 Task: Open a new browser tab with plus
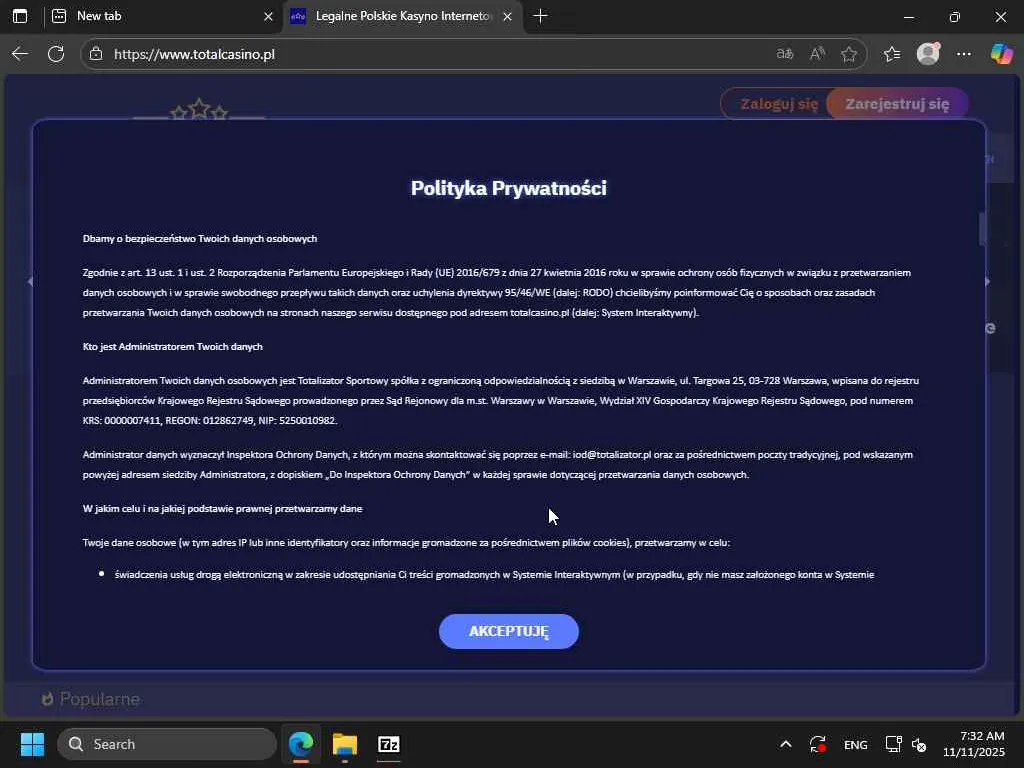click(x=540, y=16)
